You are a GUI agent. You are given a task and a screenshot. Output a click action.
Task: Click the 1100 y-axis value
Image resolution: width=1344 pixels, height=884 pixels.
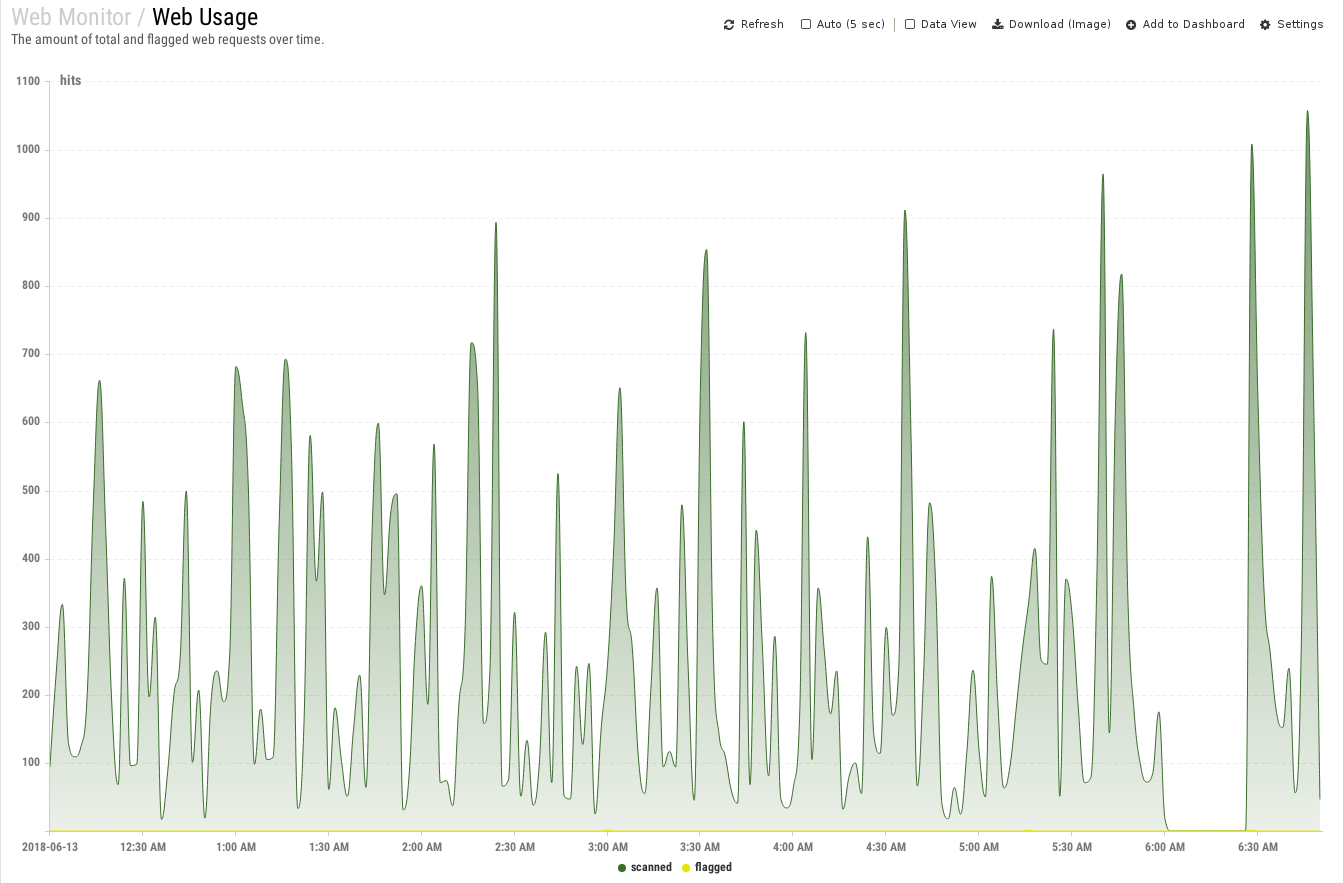point(28,82)
